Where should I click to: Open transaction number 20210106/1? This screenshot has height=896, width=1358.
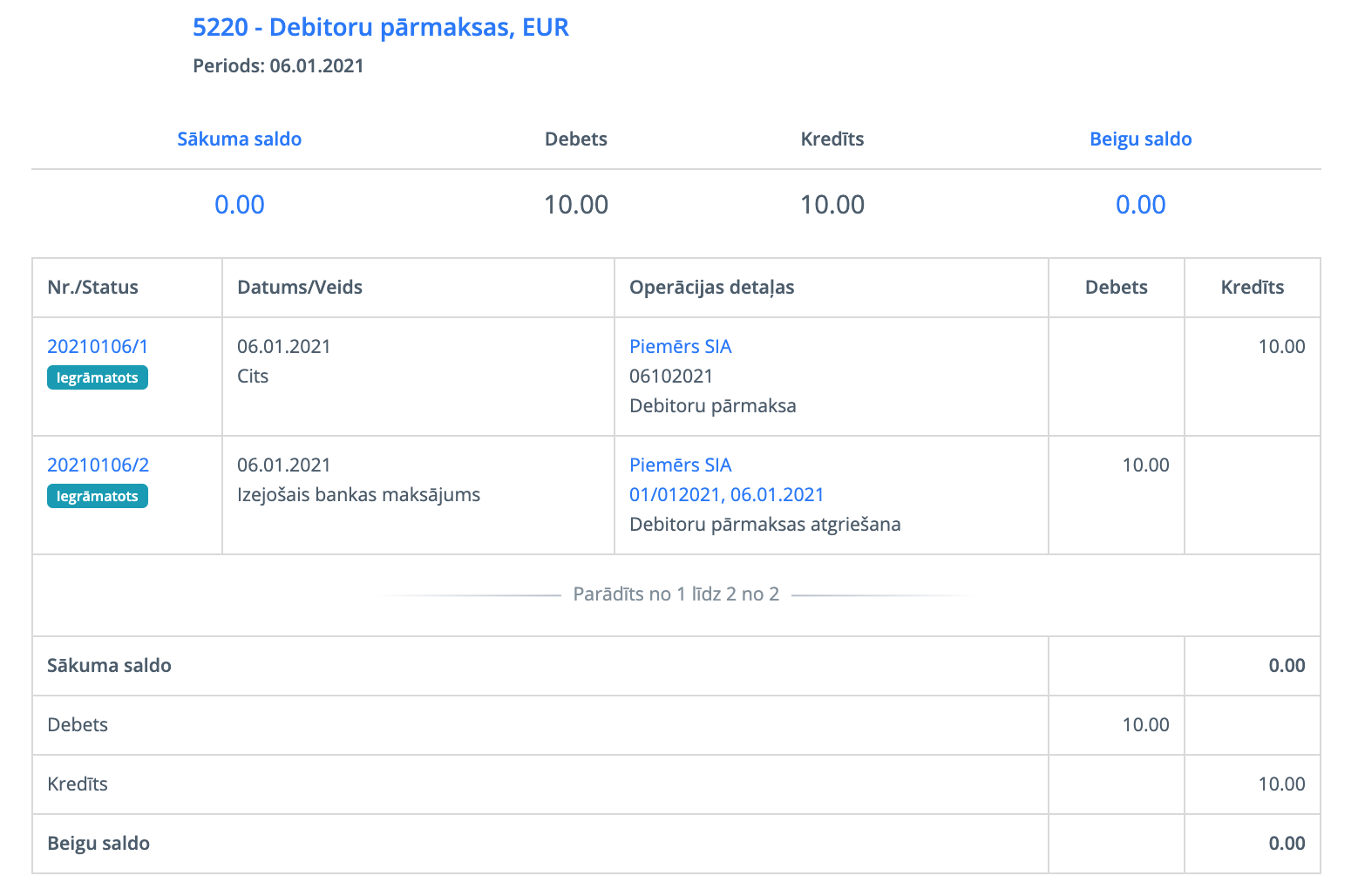click(98, 347)
